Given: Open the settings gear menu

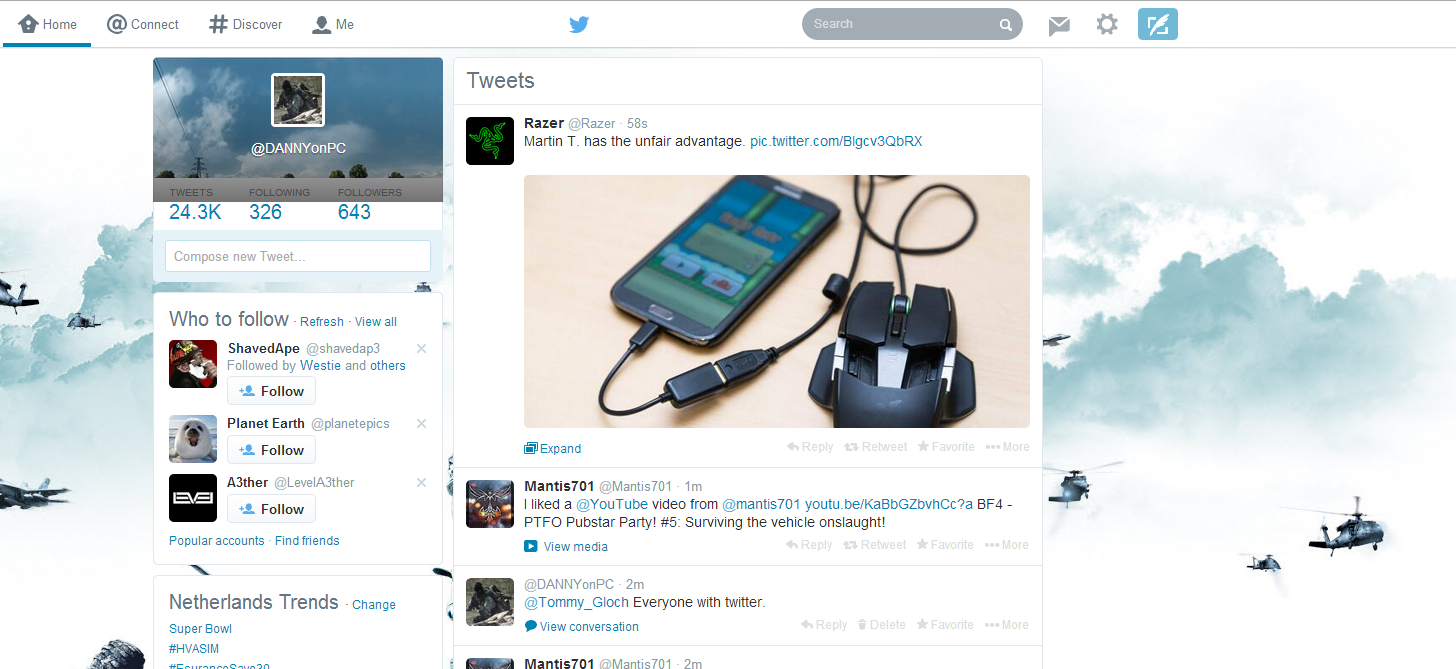Looking at the screenshot, I should tap(1107, 24).
